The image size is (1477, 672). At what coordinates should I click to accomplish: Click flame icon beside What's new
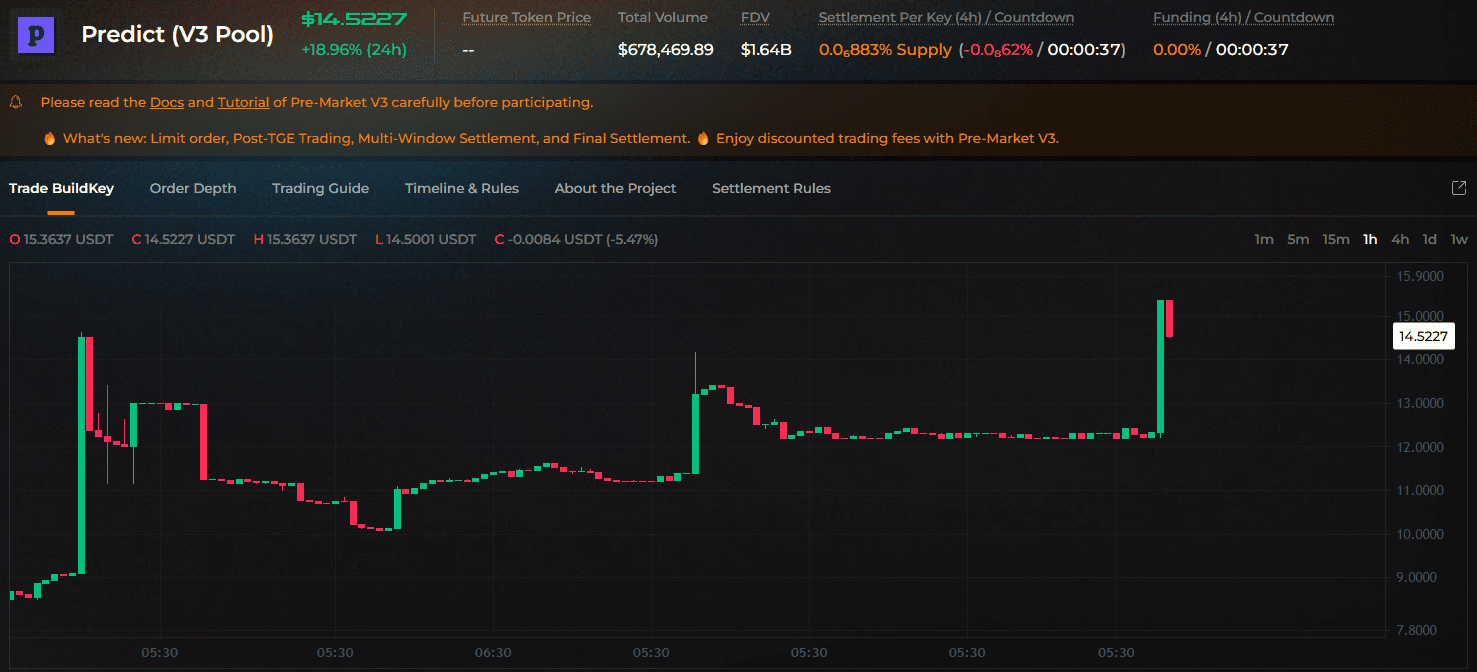point(49,139)
